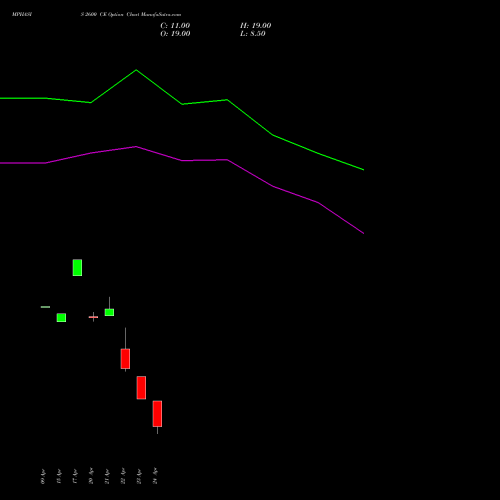This screenshot has width=500, height=500.
Task: Click the 21 Apr date axis label
Action: coord(107,477)
